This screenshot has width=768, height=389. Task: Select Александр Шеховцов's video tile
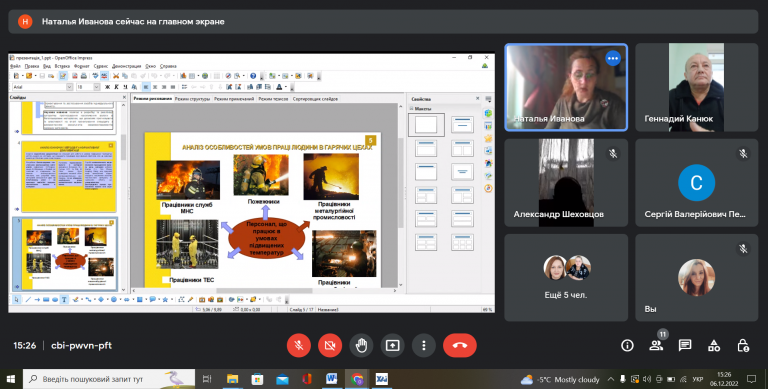pyautogui.click(x=566, y=183)
